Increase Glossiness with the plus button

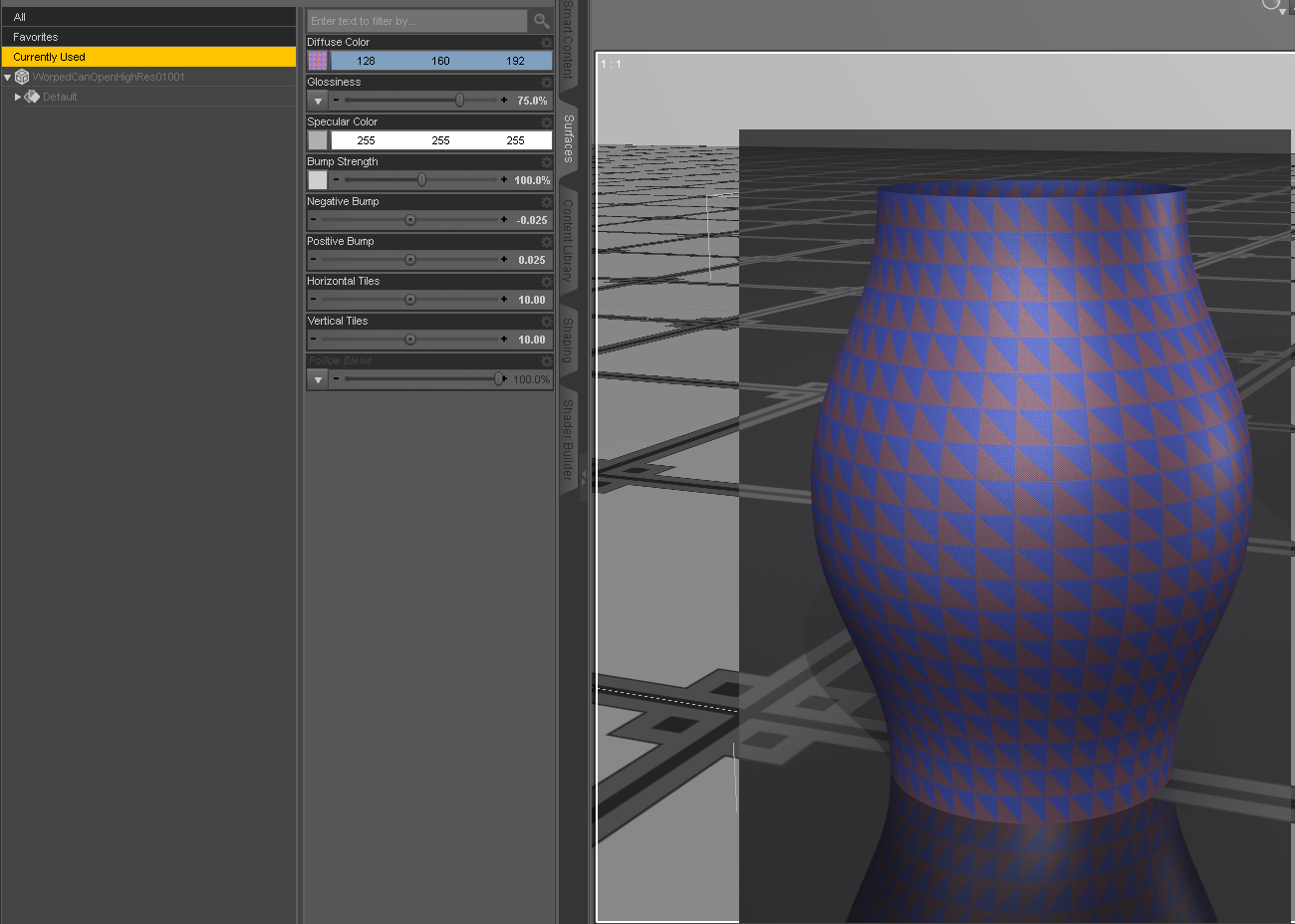tap(504, 101)
